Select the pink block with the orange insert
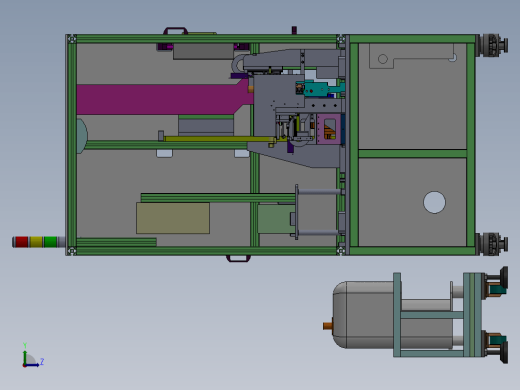Screen dimensions: 520x390 pyautogui.click(x=329, y=129)
